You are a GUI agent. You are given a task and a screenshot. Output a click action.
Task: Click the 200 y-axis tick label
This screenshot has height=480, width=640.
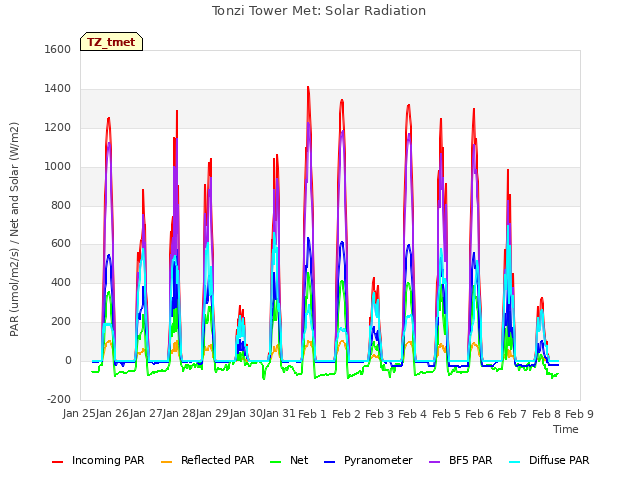61,322
